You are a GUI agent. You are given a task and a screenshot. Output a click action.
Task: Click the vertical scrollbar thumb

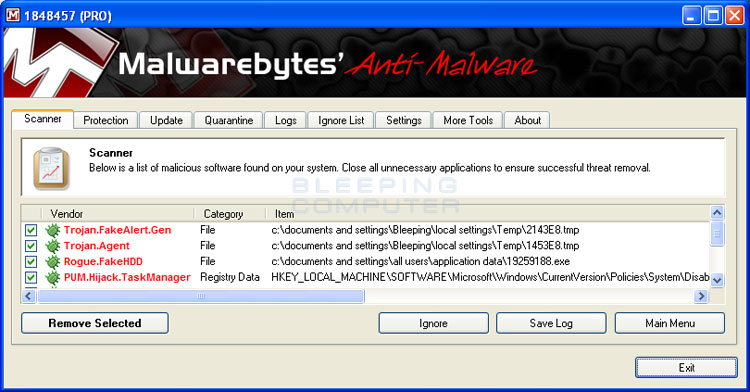[x=717, y=234]
